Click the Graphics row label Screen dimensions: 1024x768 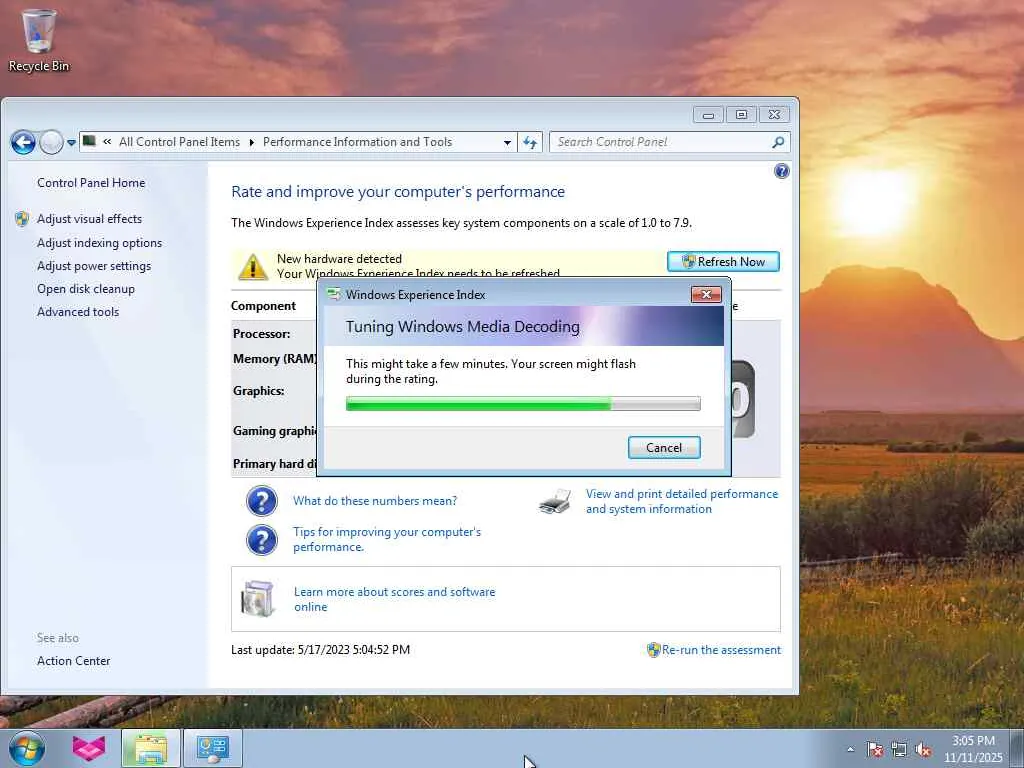(259, 391)
